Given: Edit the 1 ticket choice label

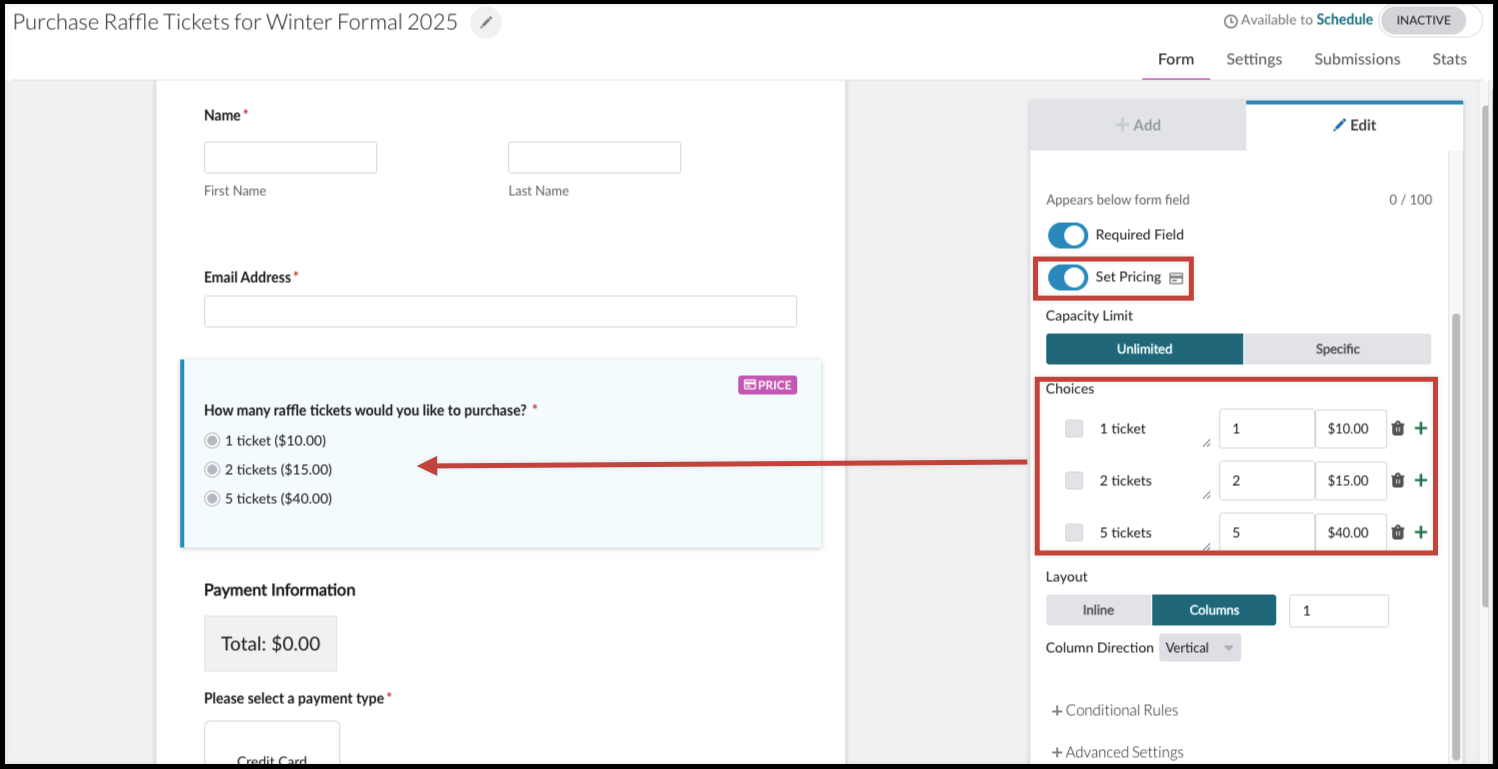Looking at the screenshot, I should pos(1152,428).
